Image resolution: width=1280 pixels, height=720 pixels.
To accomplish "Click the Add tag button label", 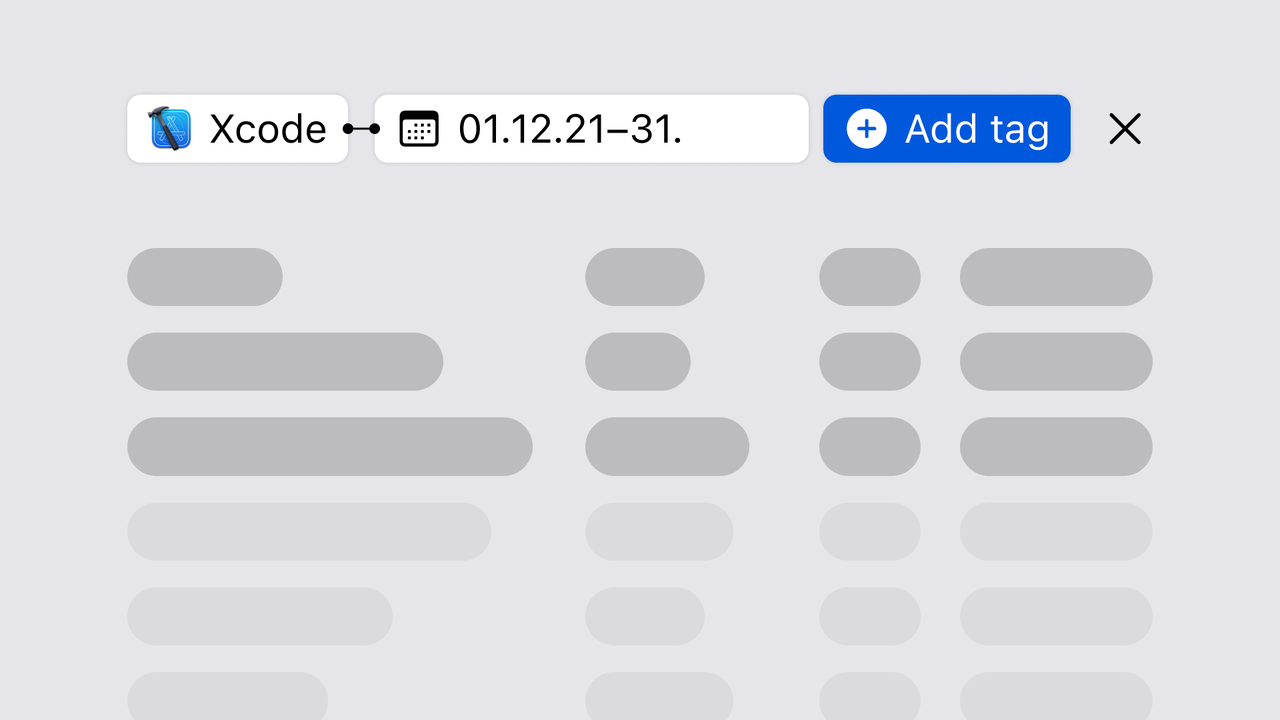I will click(x=977, y=130).
